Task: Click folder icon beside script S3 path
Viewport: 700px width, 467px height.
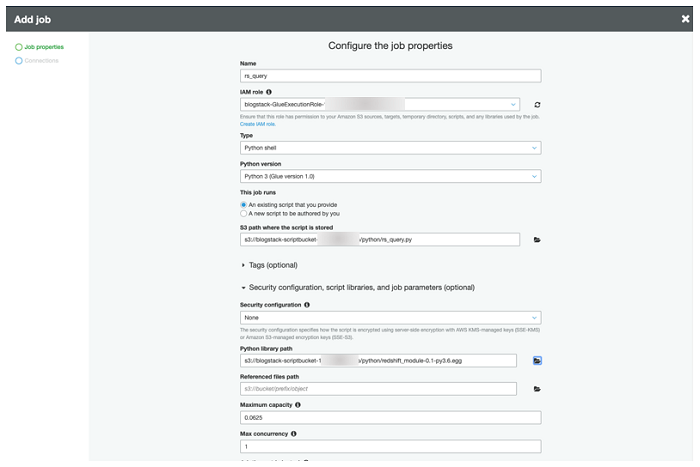Action: tap(537, 240)
